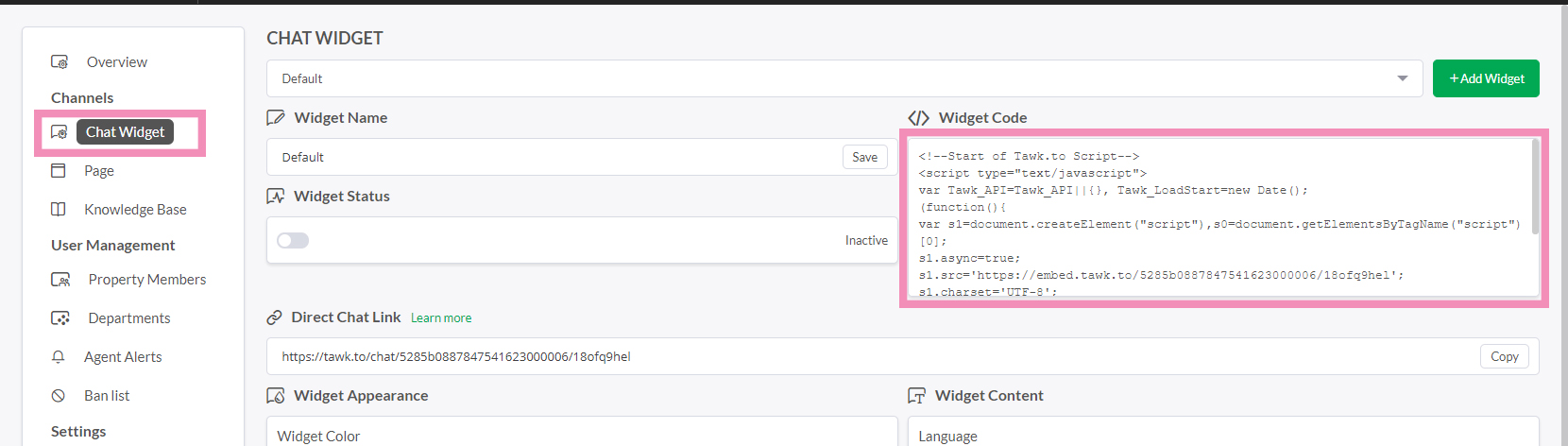Select Chat Widget in the sidebar
This screenshot has width=1568, height=446.
[125, 132]
